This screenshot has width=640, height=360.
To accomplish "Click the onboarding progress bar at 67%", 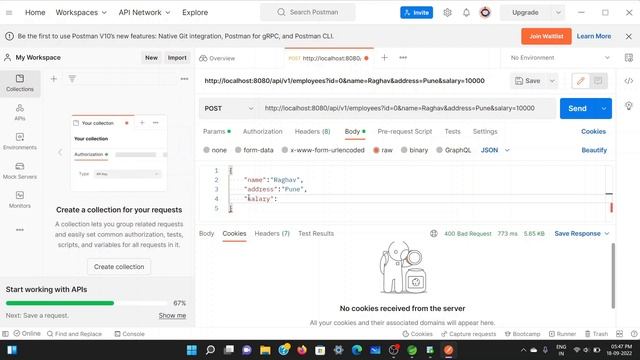I will [x=87, y=303].
